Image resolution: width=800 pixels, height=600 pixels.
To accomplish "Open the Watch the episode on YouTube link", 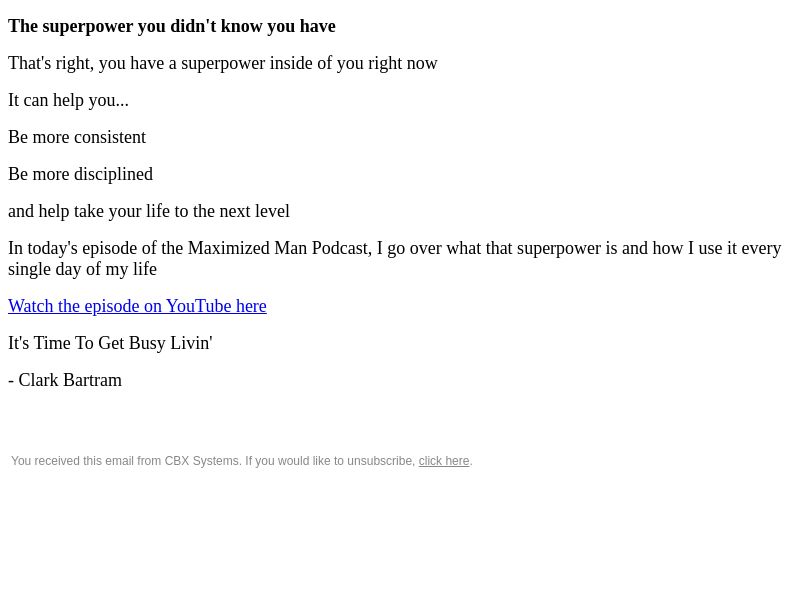I will click(x=137, y=306).
